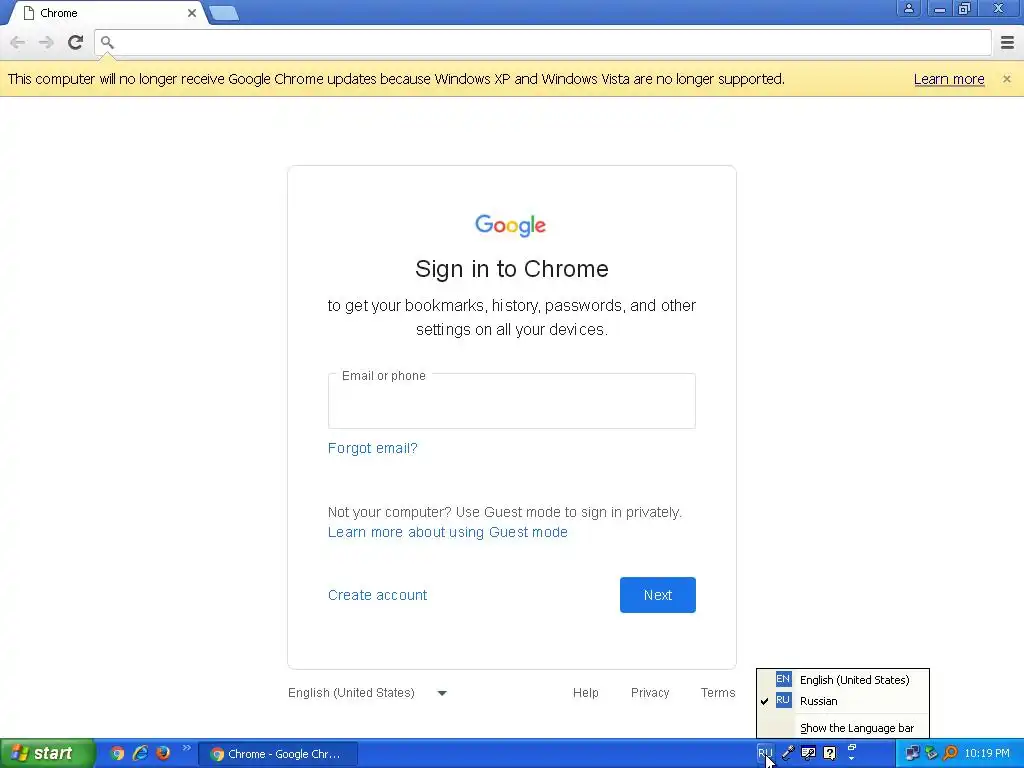Launch Internet Explorer from quick launch

point(140,754)
